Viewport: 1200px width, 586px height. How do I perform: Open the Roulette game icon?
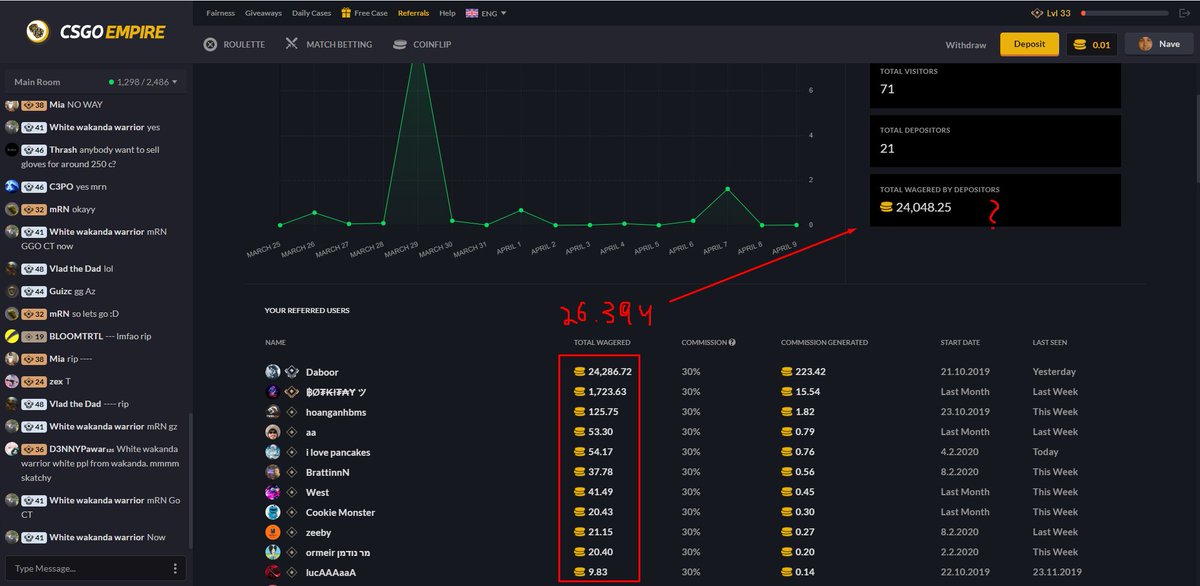[x=210, y=45]
